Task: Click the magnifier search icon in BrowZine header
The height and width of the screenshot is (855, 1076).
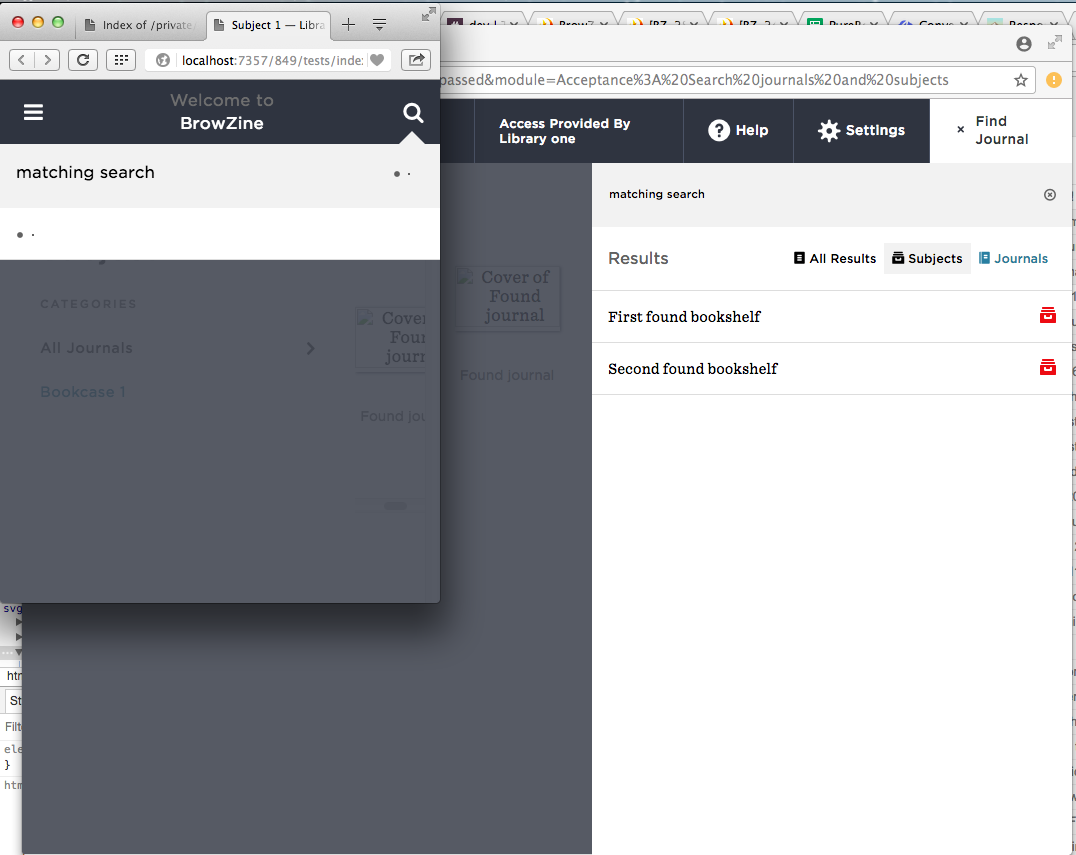Action: click(x=413, y=113)
